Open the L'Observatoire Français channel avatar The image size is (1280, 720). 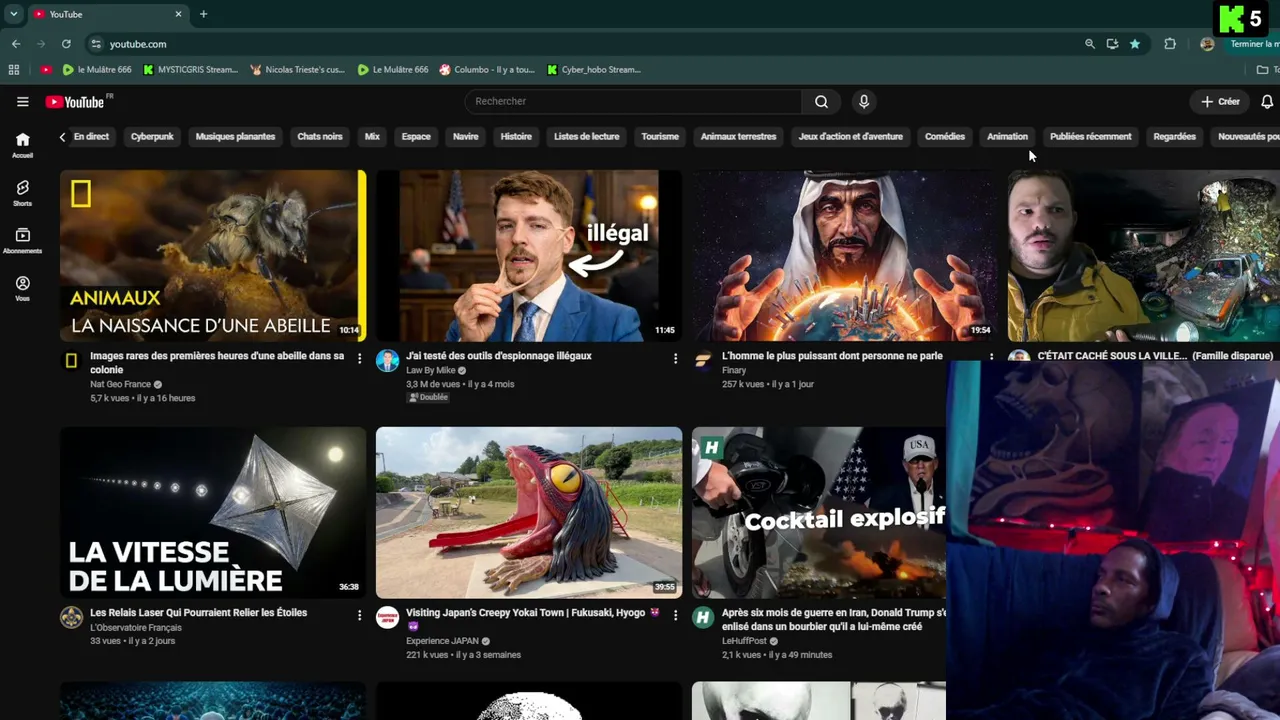click(x=71, y=618)
